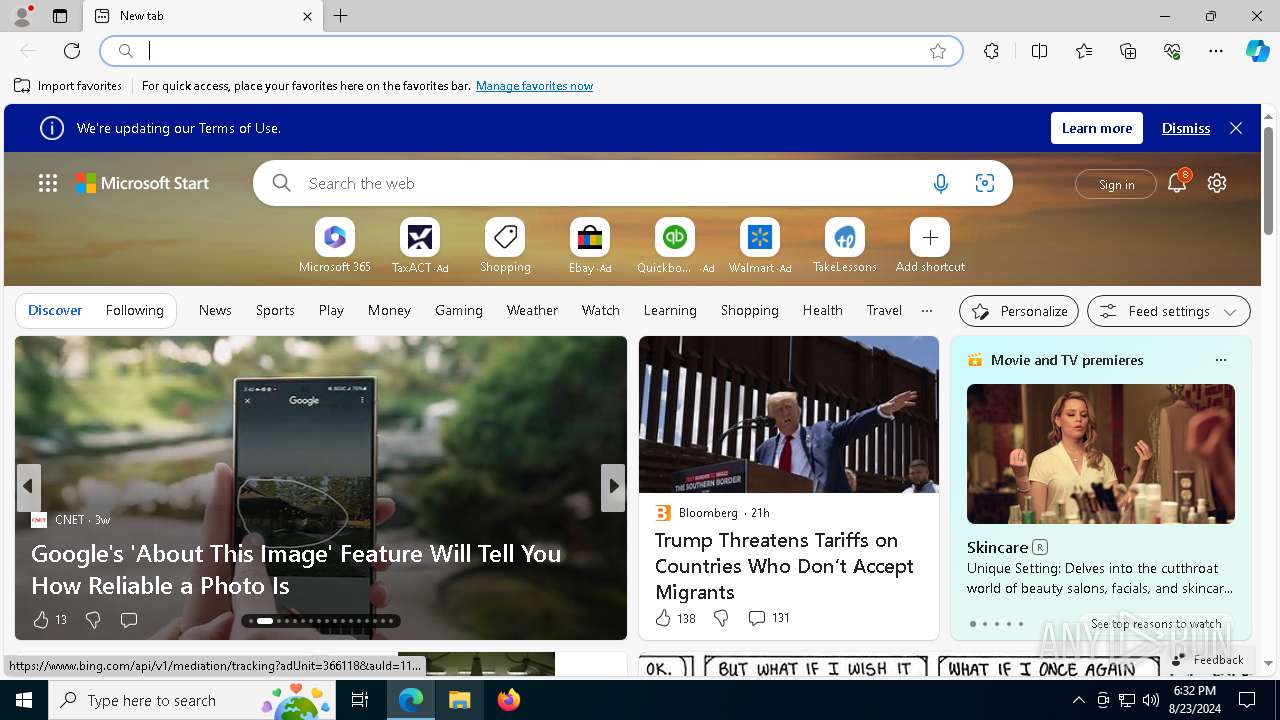The height and width of the screenshot is (720, 1280).
Task: Open Manage favorites now link
Action: 534,86
